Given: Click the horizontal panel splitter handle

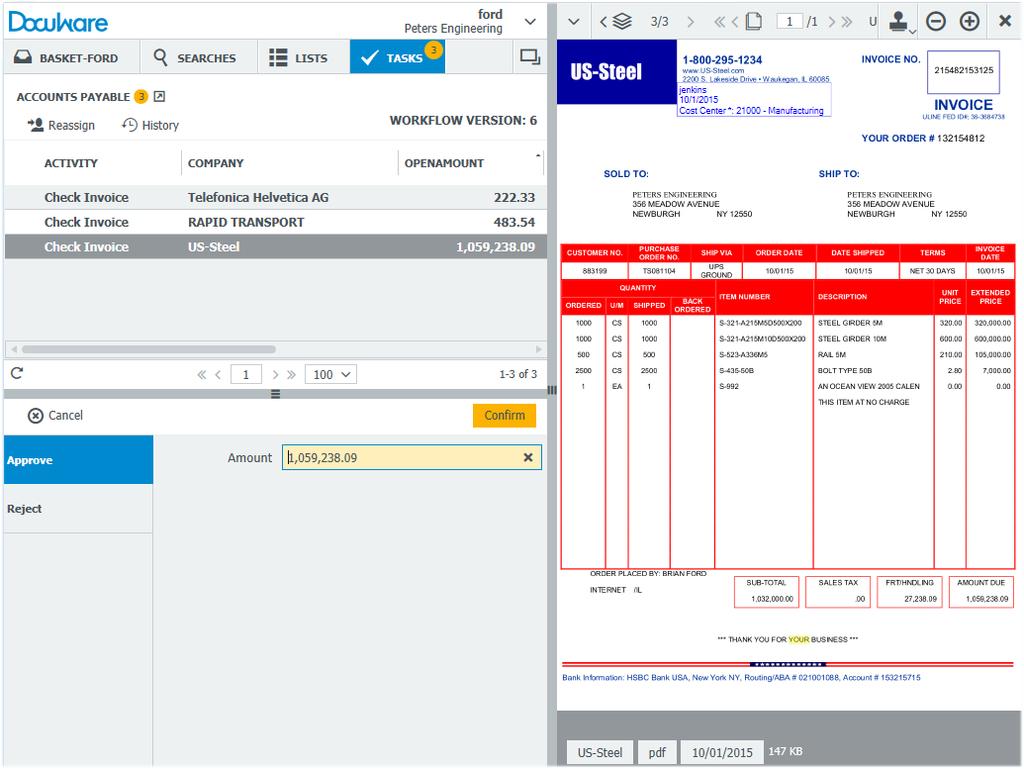Looking at the screenshot, I should 276,394.
